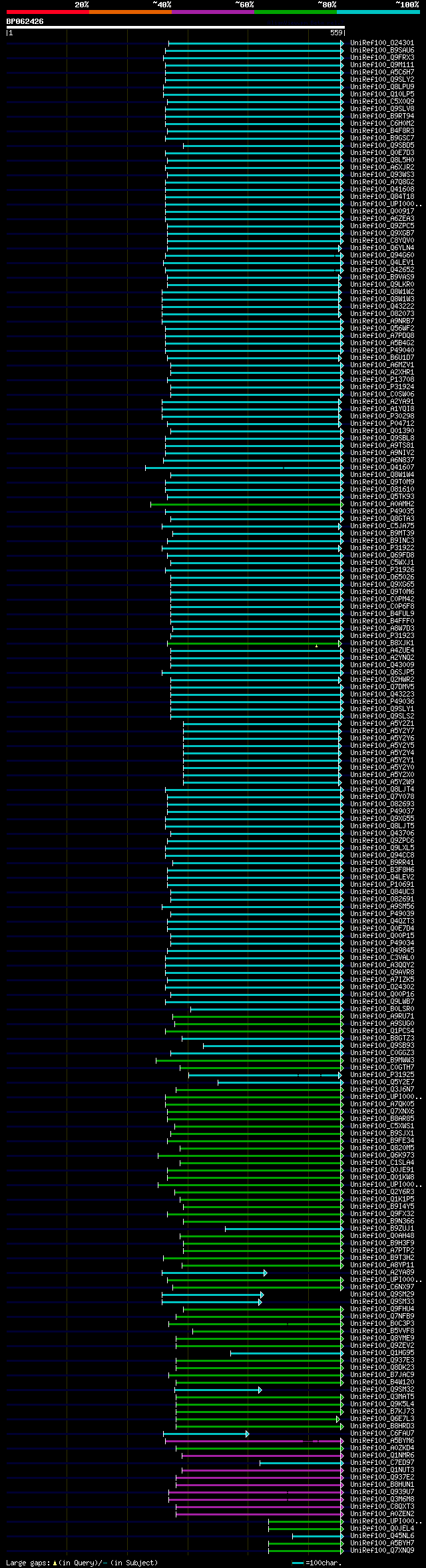Screen dimensions: 426x1568
Task: Select hit label UniRef100_A5BYM6
Action: [382, 1441]
